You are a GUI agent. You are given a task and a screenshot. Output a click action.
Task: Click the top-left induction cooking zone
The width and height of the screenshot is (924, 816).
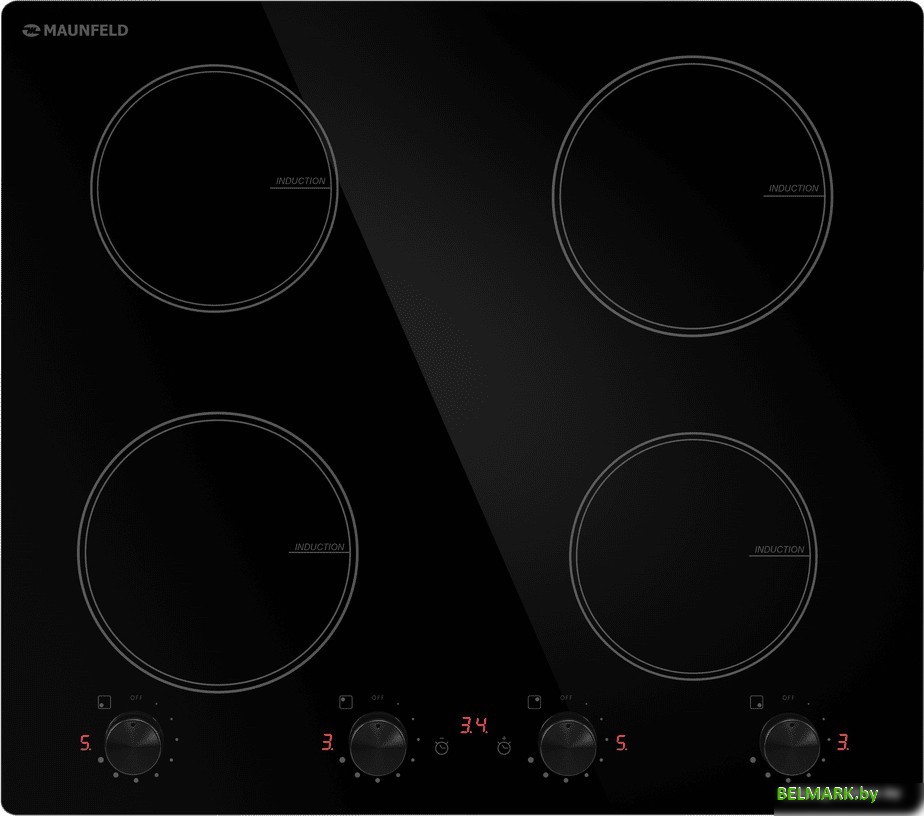[212, 188]
